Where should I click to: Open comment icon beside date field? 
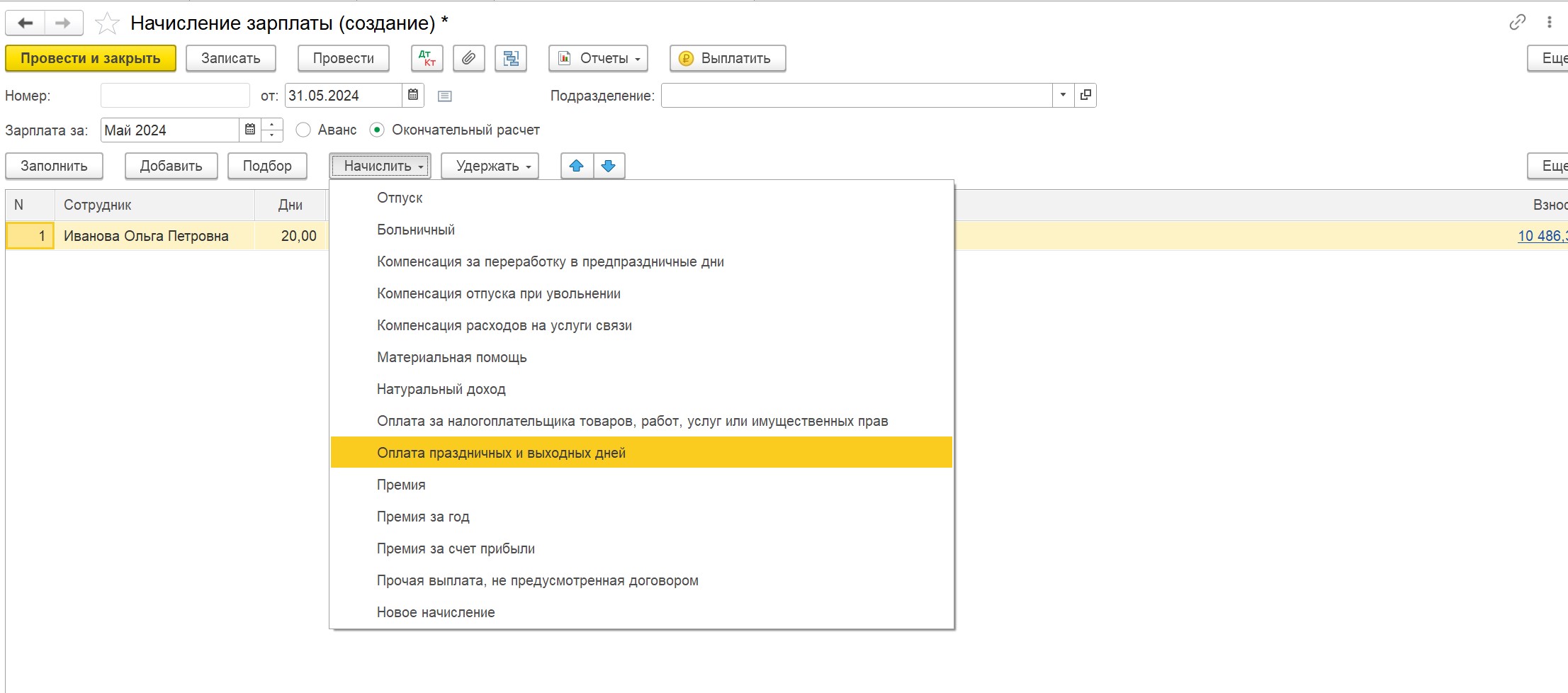point(445,96)
